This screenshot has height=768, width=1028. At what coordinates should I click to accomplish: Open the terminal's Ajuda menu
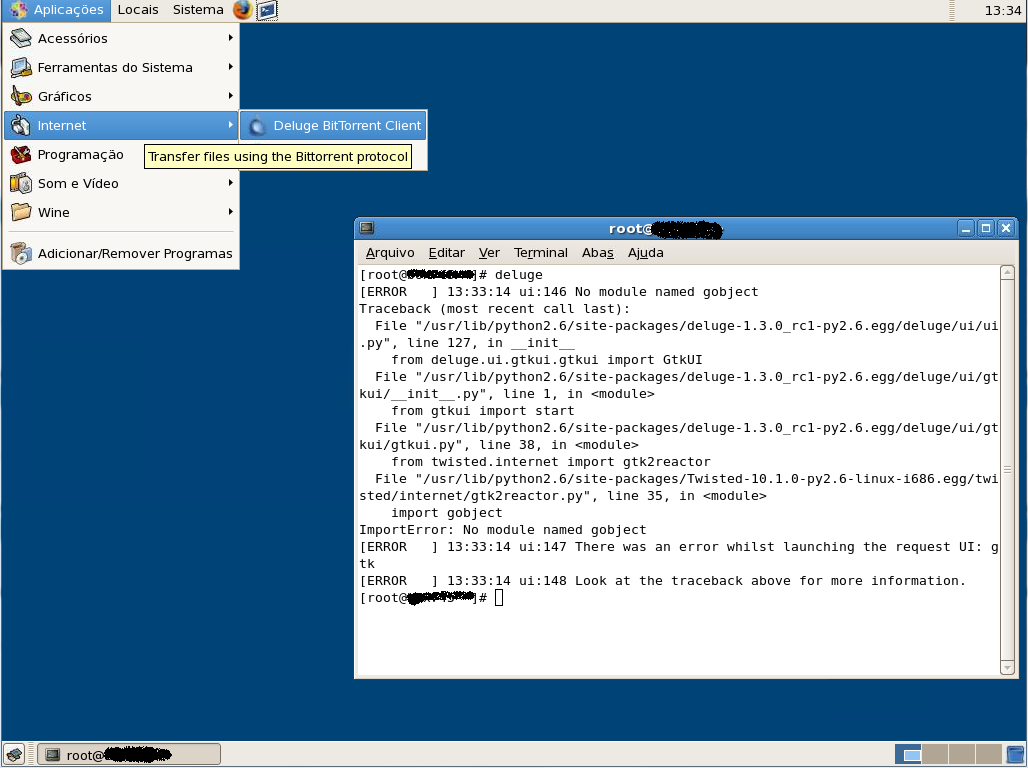[646, 253]
